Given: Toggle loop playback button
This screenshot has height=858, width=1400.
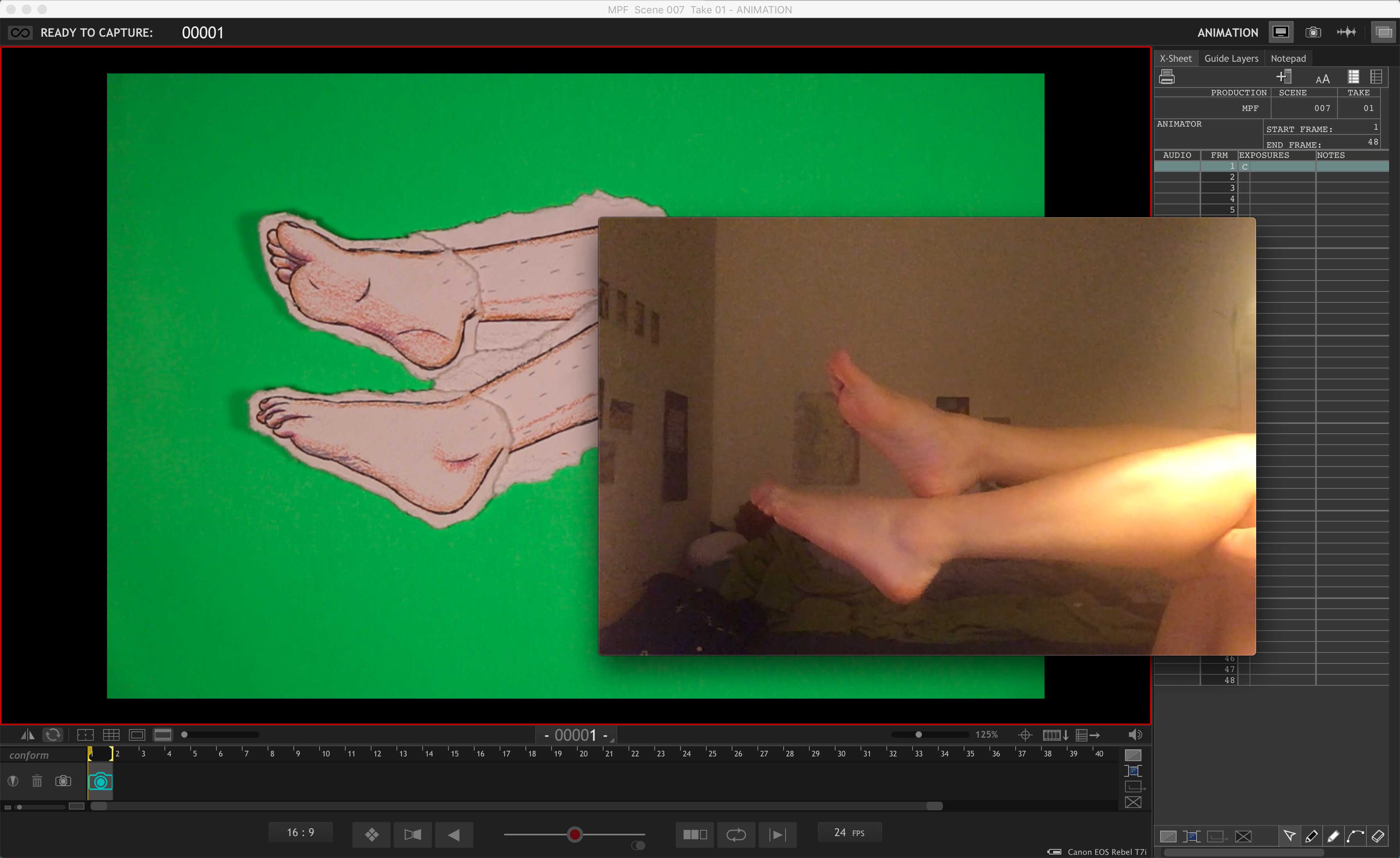Looking at the screenshot, I should click(x=736, y=835).
